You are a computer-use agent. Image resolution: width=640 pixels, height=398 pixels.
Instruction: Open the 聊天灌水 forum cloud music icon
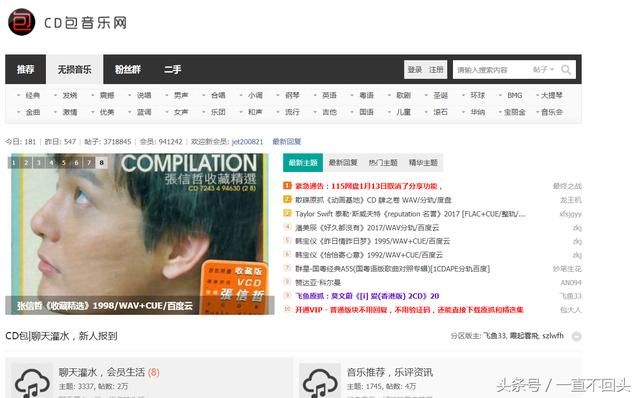(x=32, y=382)
